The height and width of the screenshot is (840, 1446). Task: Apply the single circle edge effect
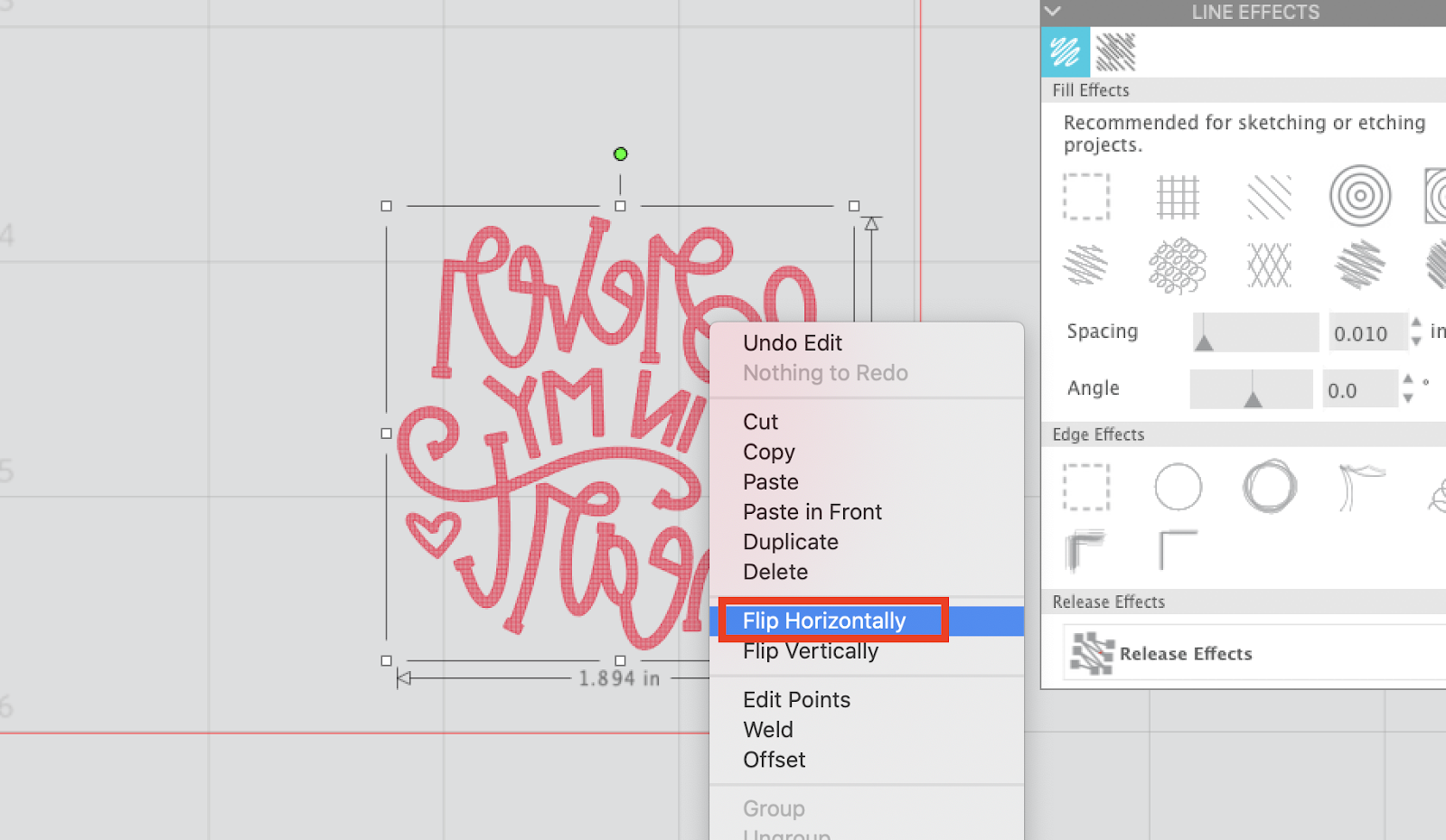[x=1178, y=486]
